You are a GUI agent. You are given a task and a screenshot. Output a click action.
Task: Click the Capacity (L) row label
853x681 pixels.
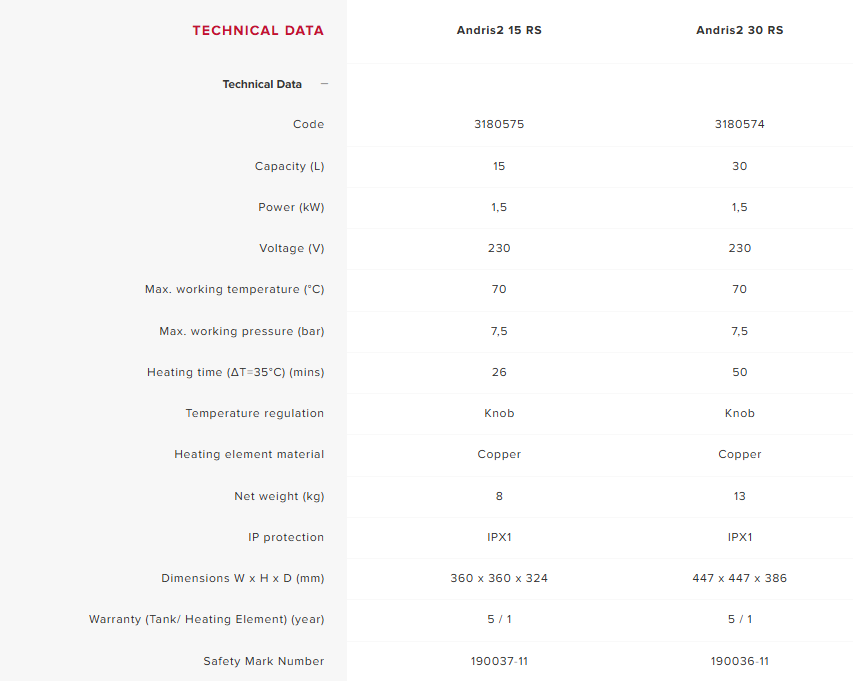click(x=289, y=166)
